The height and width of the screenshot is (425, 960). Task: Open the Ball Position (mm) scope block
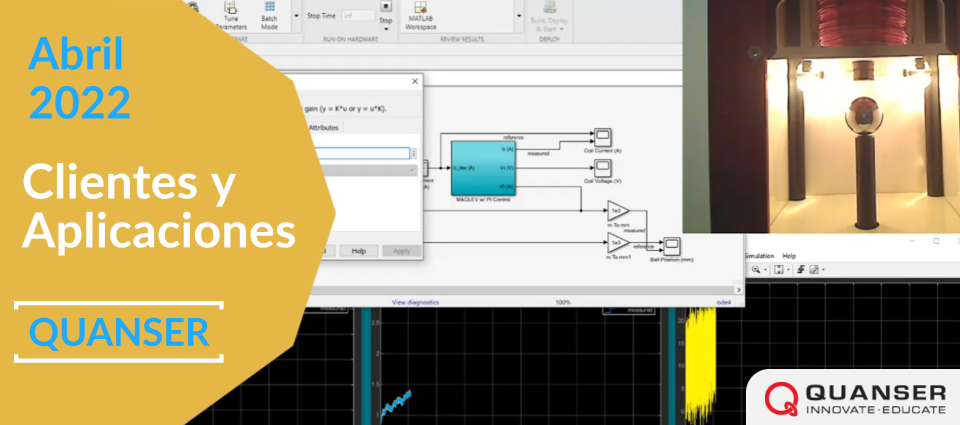672,246
